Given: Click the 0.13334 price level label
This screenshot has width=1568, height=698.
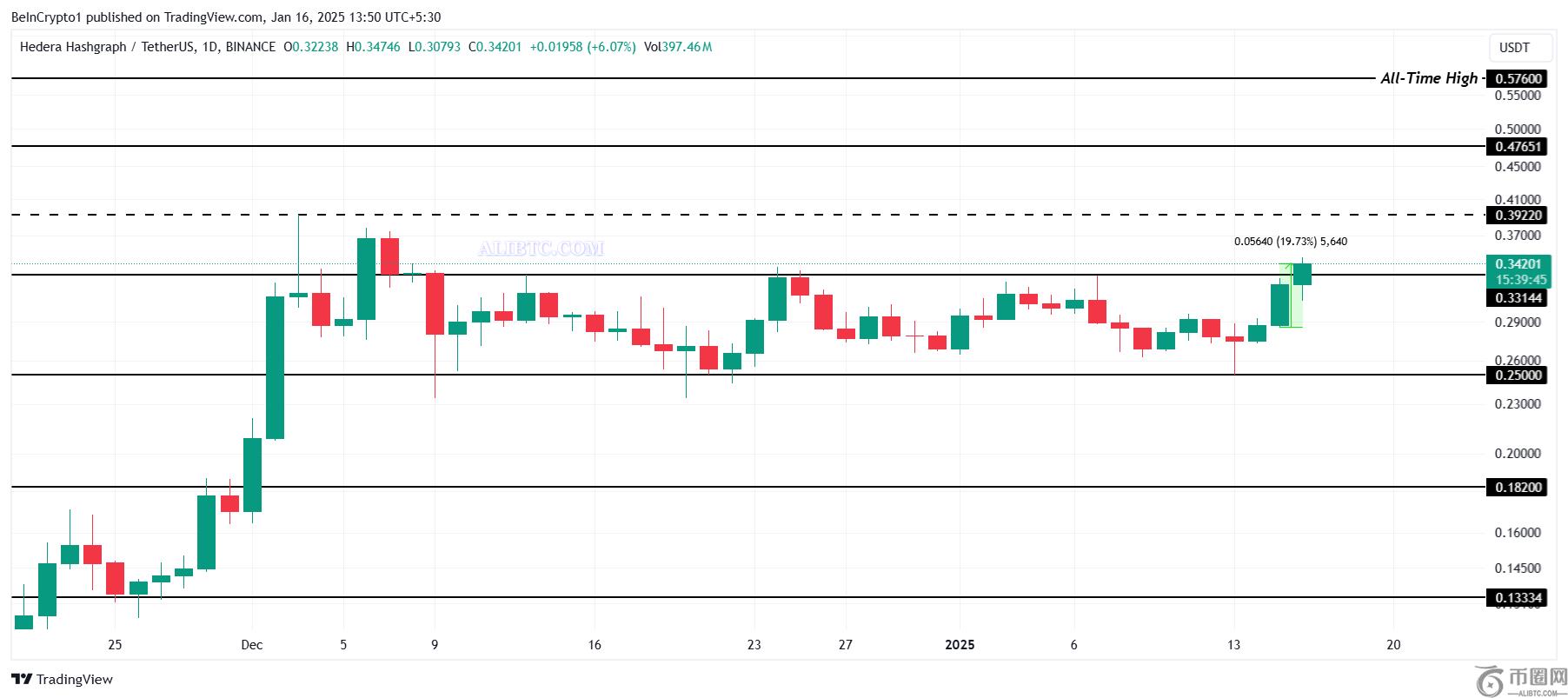Looking at the screenshot, I should point(1518,598).
